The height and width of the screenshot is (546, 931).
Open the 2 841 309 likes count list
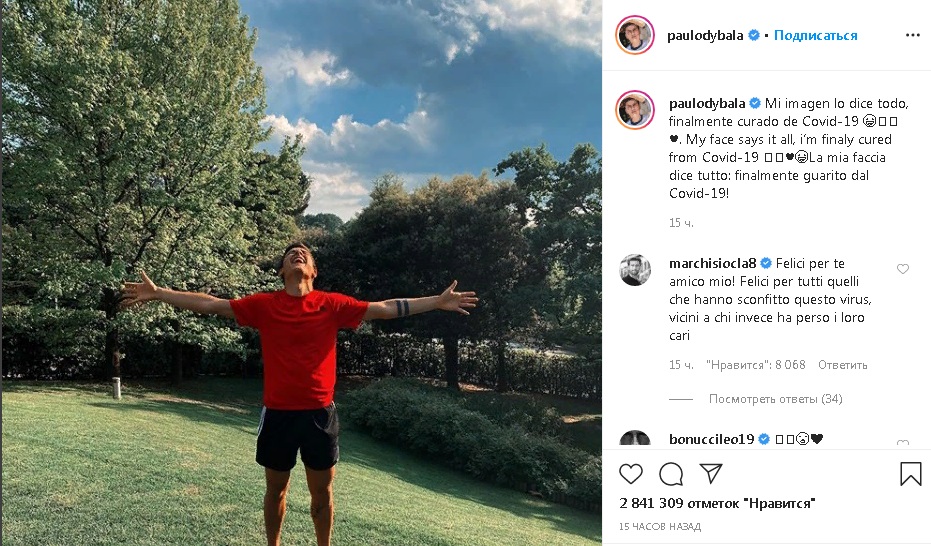[x=717, y=503]
